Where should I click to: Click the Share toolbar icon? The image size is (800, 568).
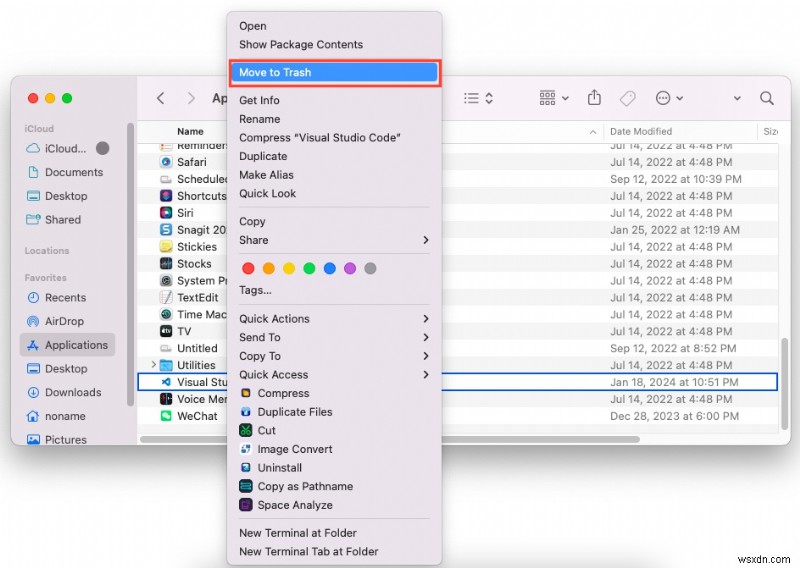click(x=594, y=97)
